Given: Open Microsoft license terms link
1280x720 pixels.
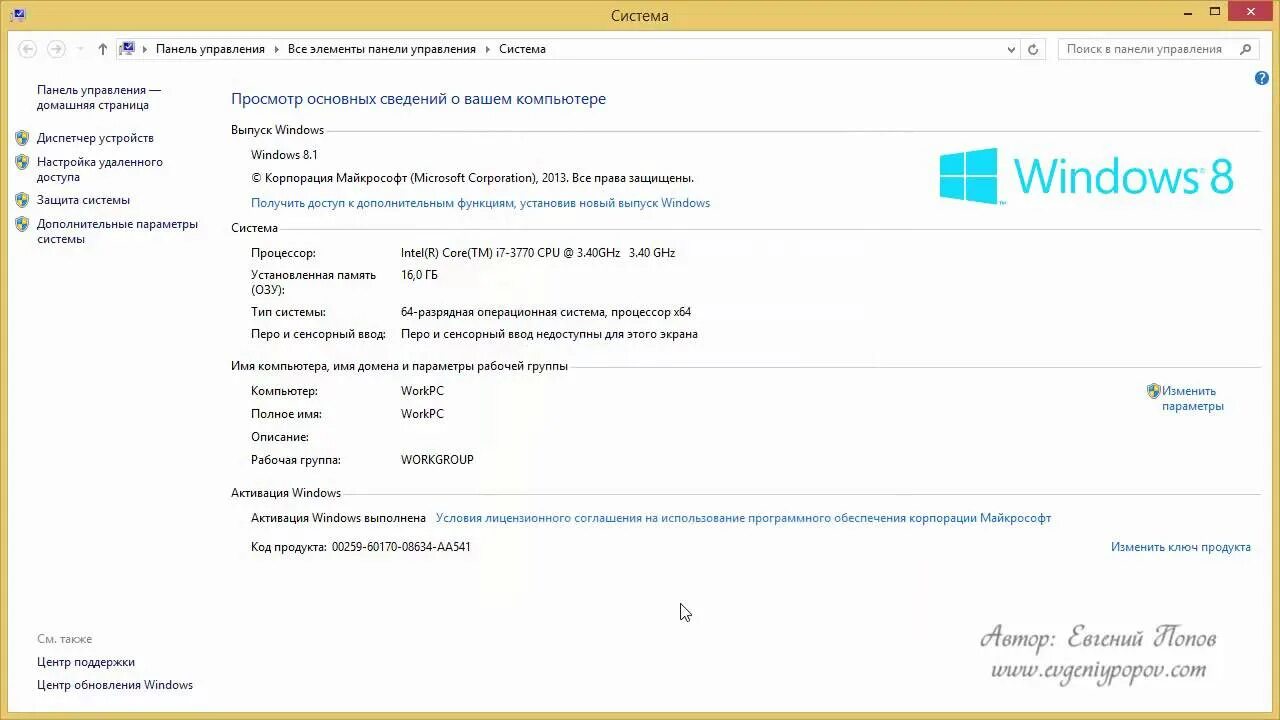Looking at the screenshot, I should [x=743, y=518].
